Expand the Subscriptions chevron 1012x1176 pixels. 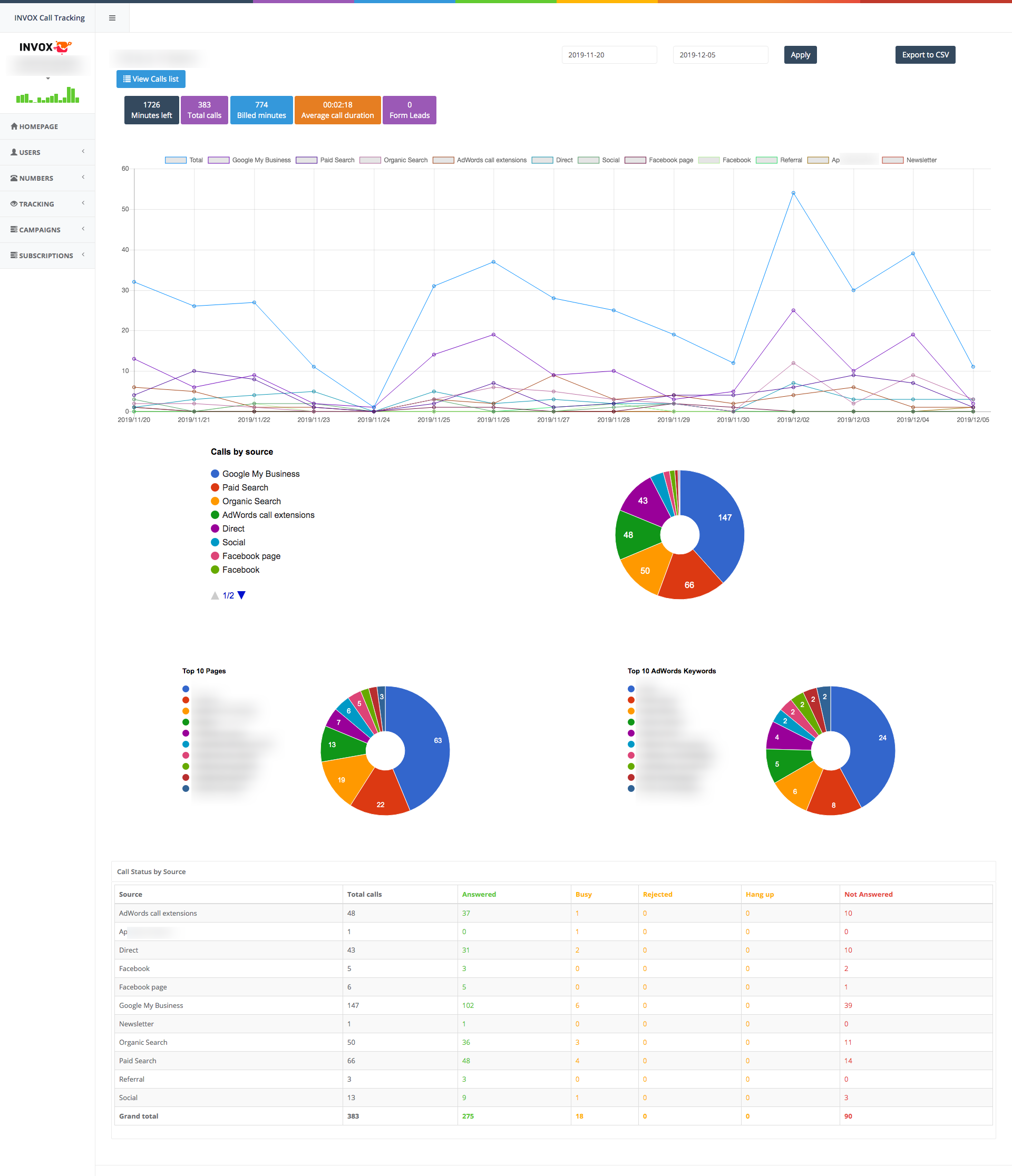pos(83,255)
